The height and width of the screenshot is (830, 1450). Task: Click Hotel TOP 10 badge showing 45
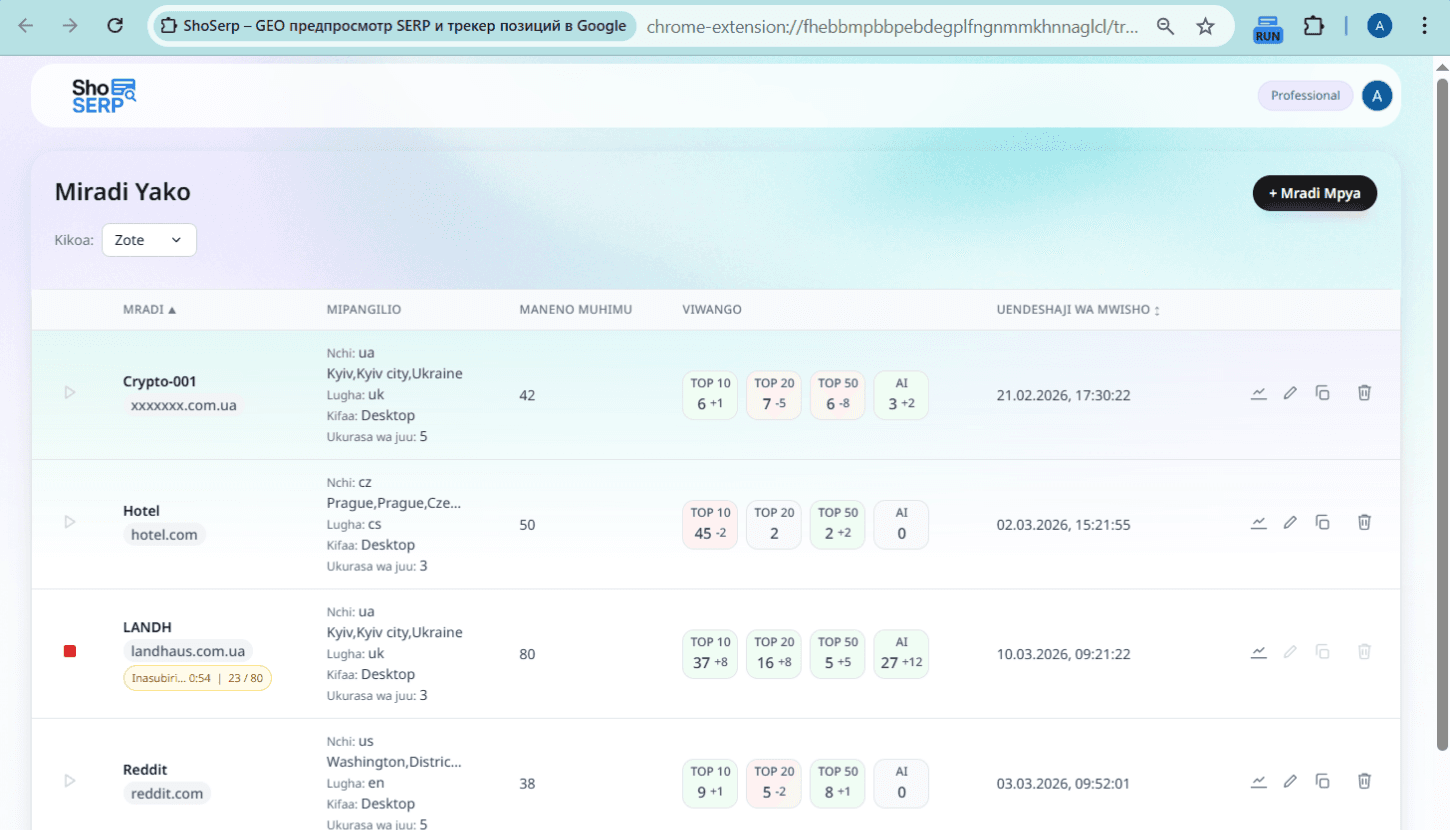(710, 524)
